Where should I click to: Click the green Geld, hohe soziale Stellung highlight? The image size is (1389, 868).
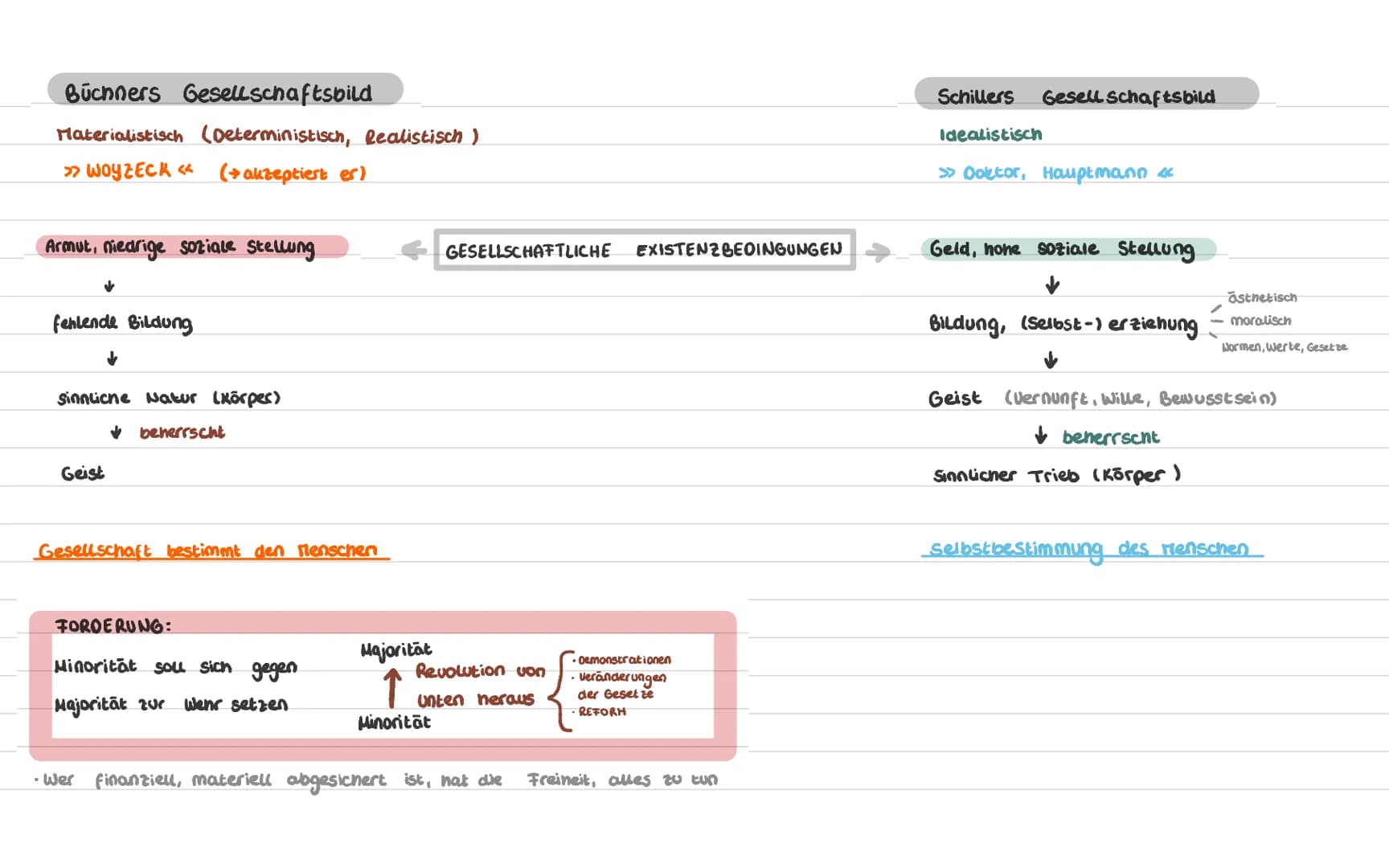[1068, 249]
